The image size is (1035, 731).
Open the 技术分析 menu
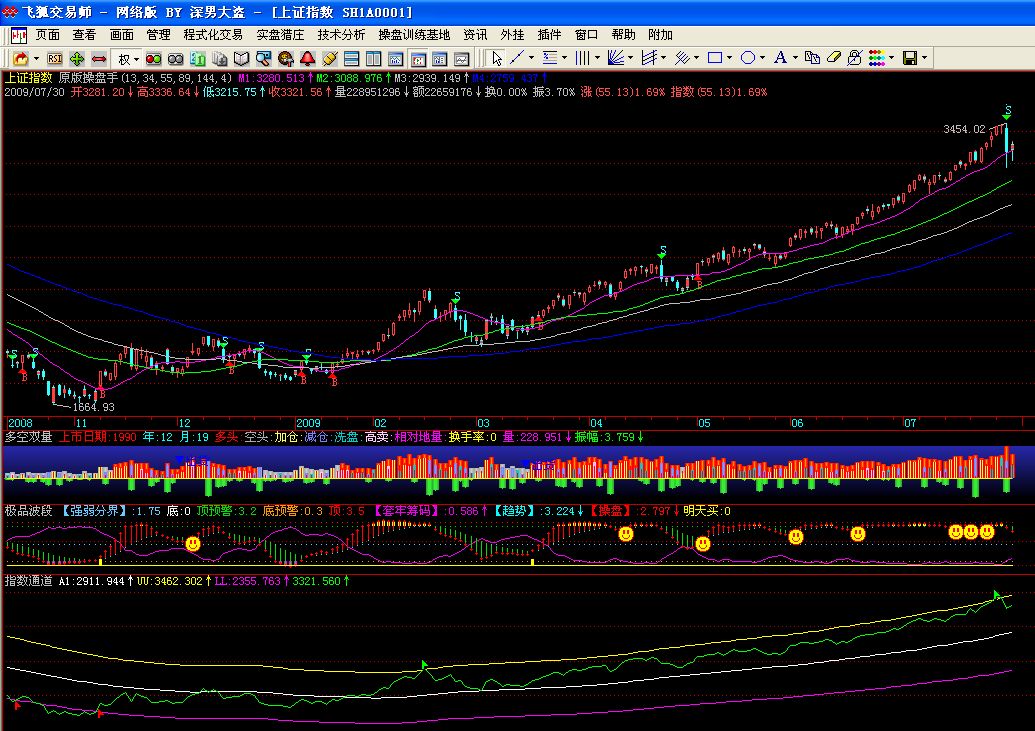[341, 35]
